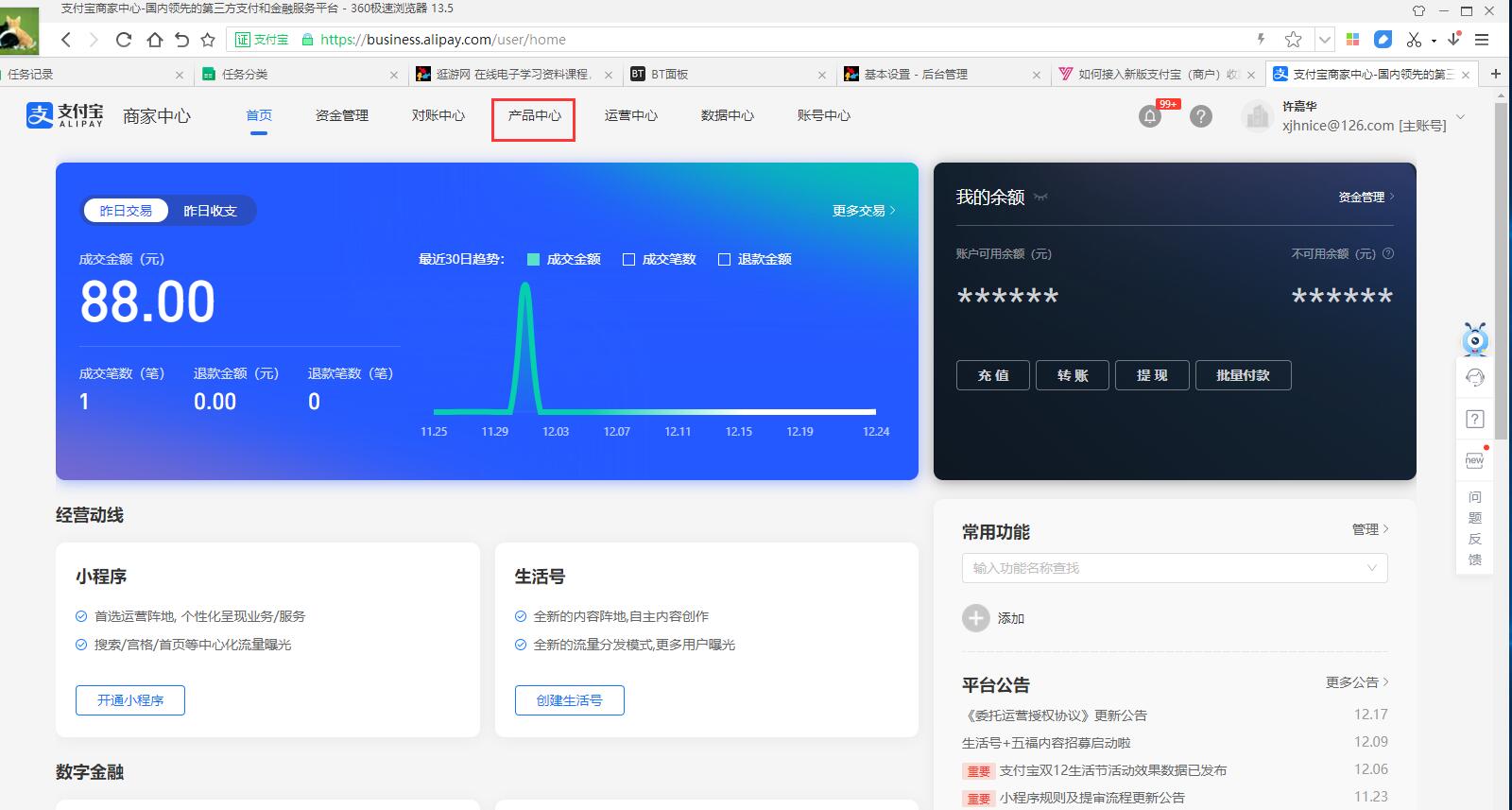
Task: Expand the account menu dropdown arrow
Action: point(1460,117)
